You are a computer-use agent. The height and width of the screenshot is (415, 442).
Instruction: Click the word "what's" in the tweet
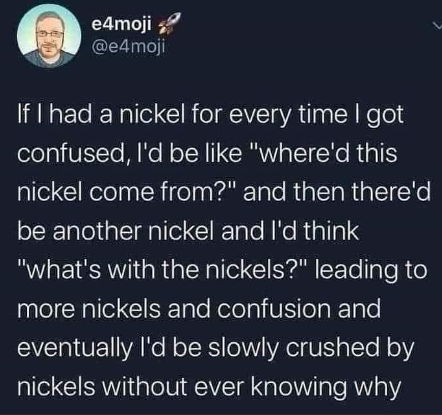point(53,270)
